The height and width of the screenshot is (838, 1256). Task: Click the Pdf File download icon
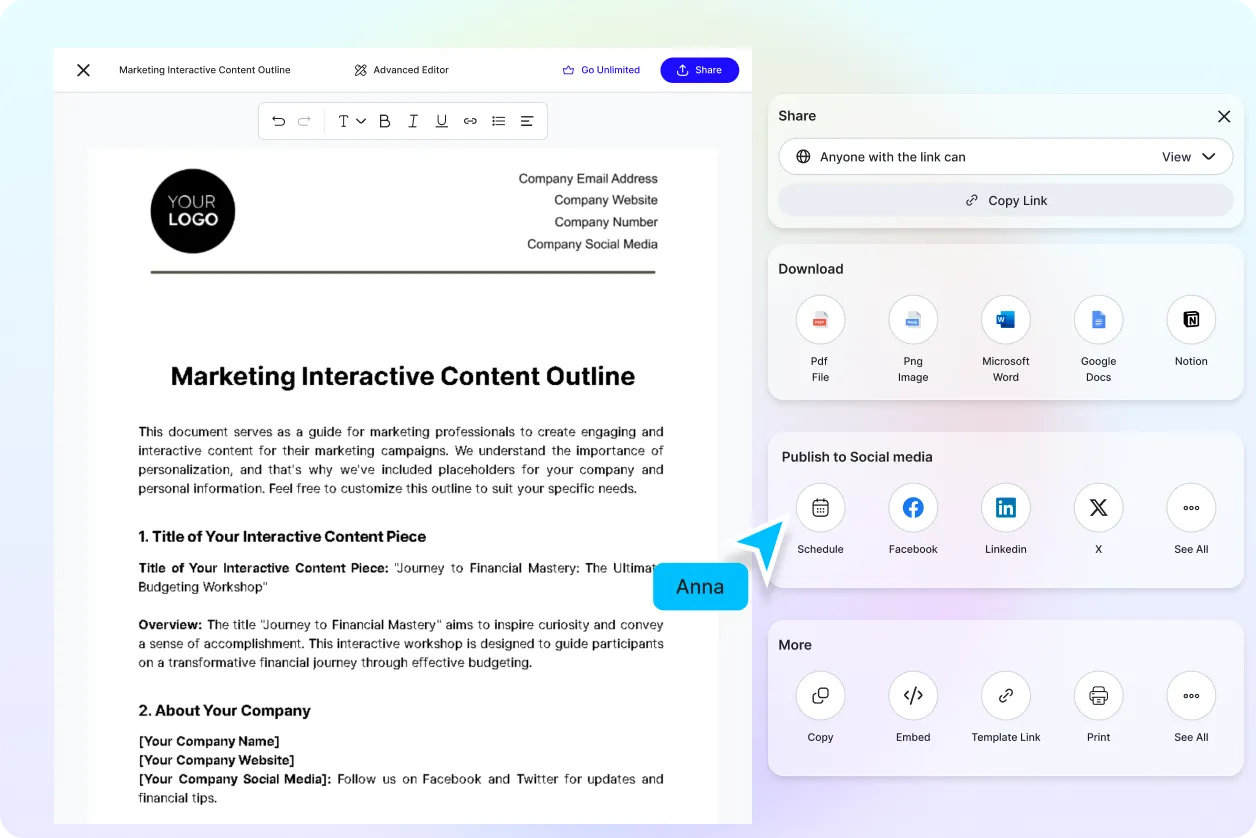pyautogui.click(x=820, y=320)
